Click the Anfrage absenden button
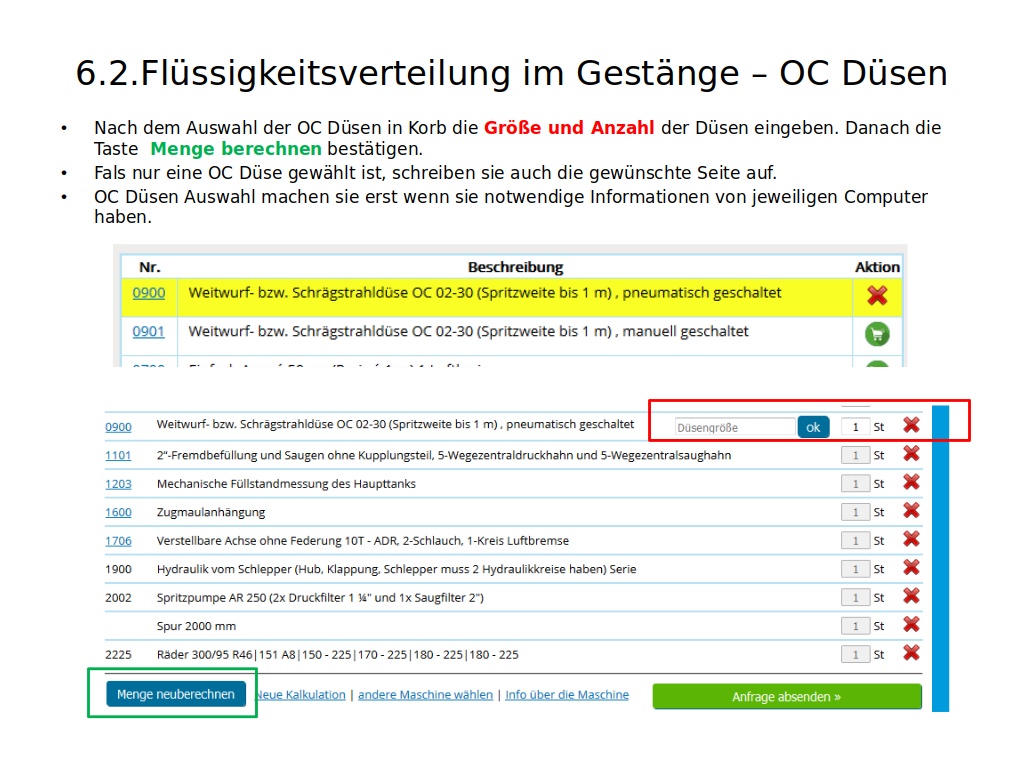This screenshot has width=1024, height=768. pos(787,697)
